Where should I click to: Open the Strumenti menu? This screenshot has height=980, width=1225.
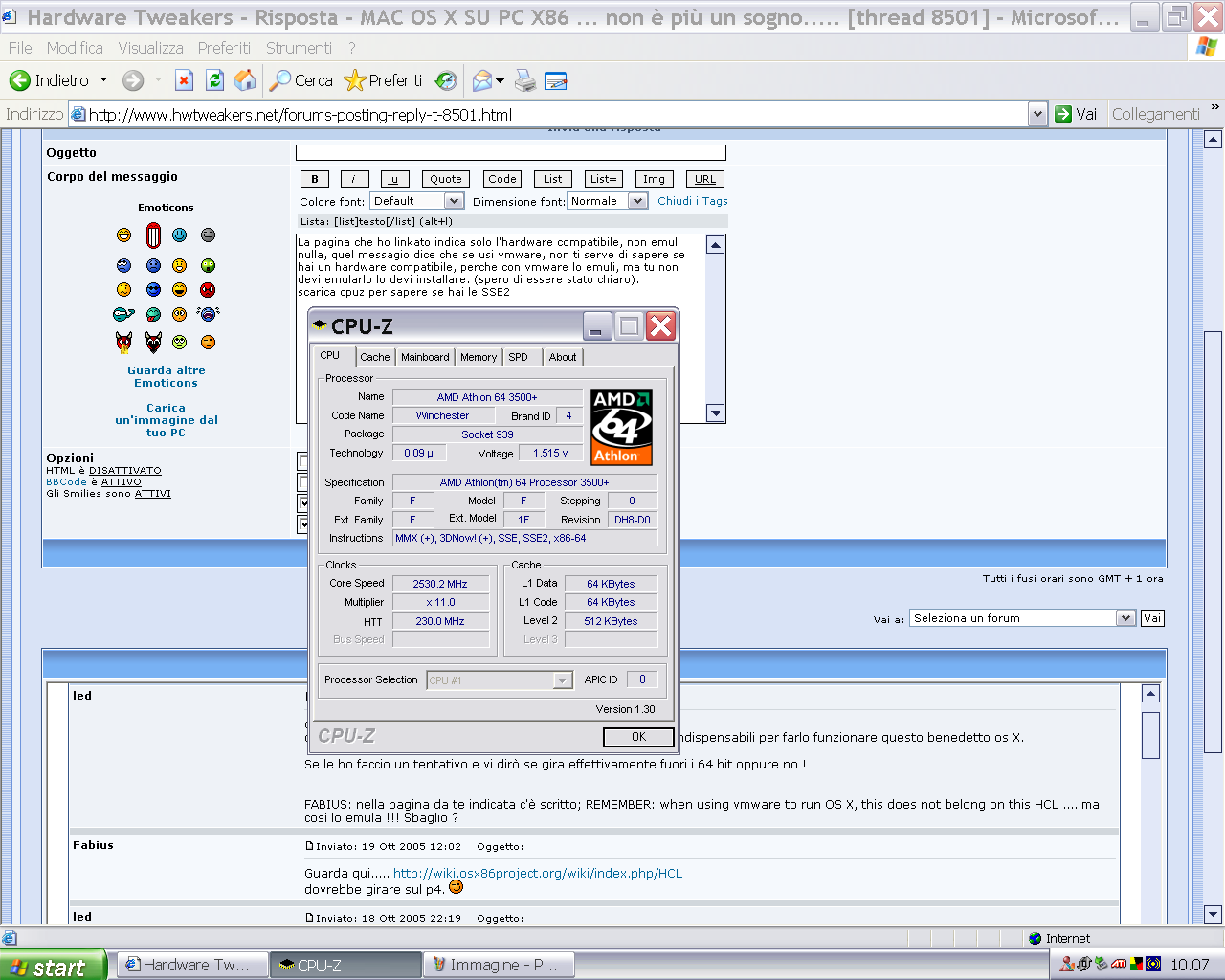(x=299, y=48)
